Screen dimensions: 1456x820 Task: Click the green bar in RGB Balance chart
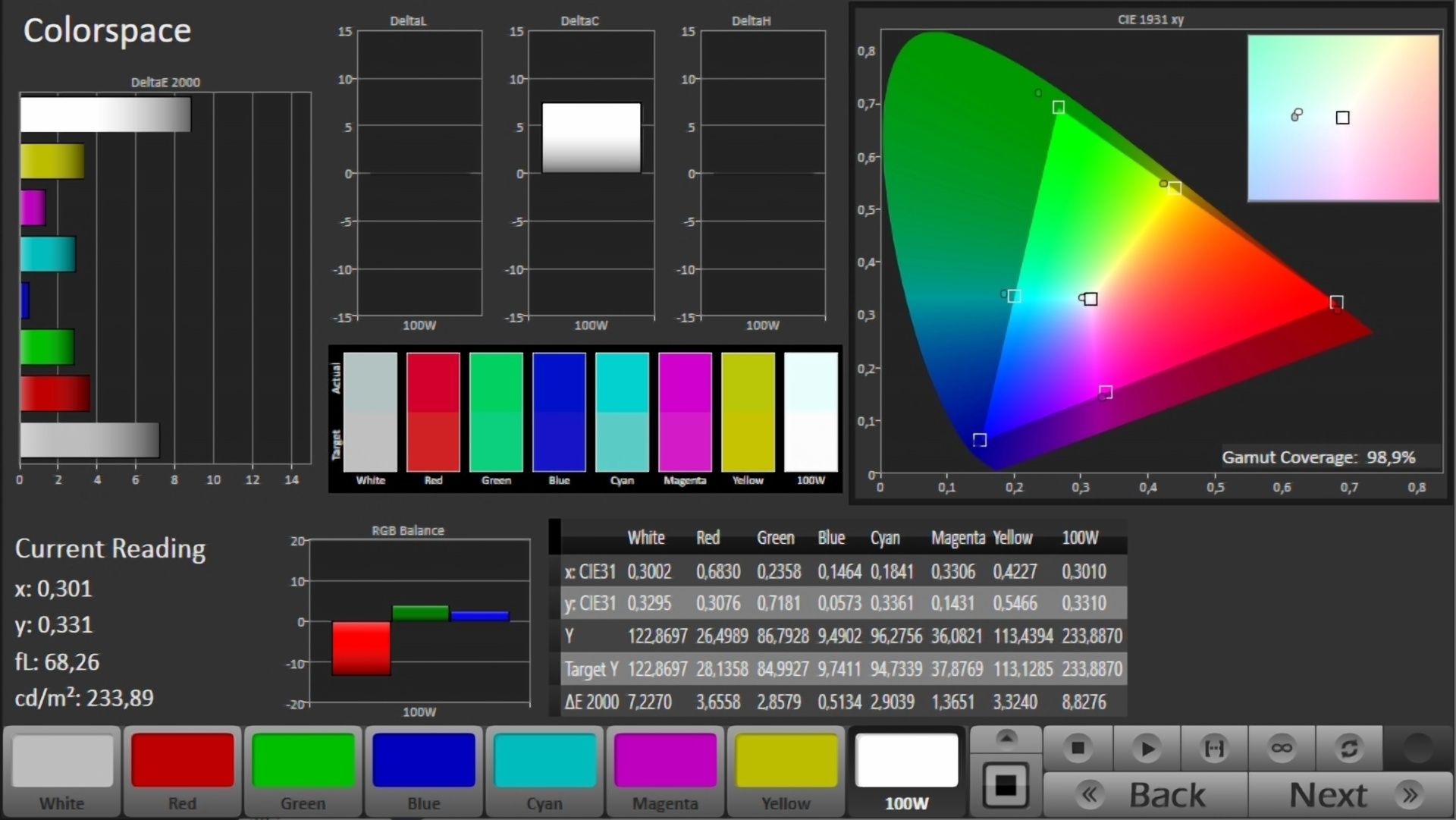[x=420, y=614]
